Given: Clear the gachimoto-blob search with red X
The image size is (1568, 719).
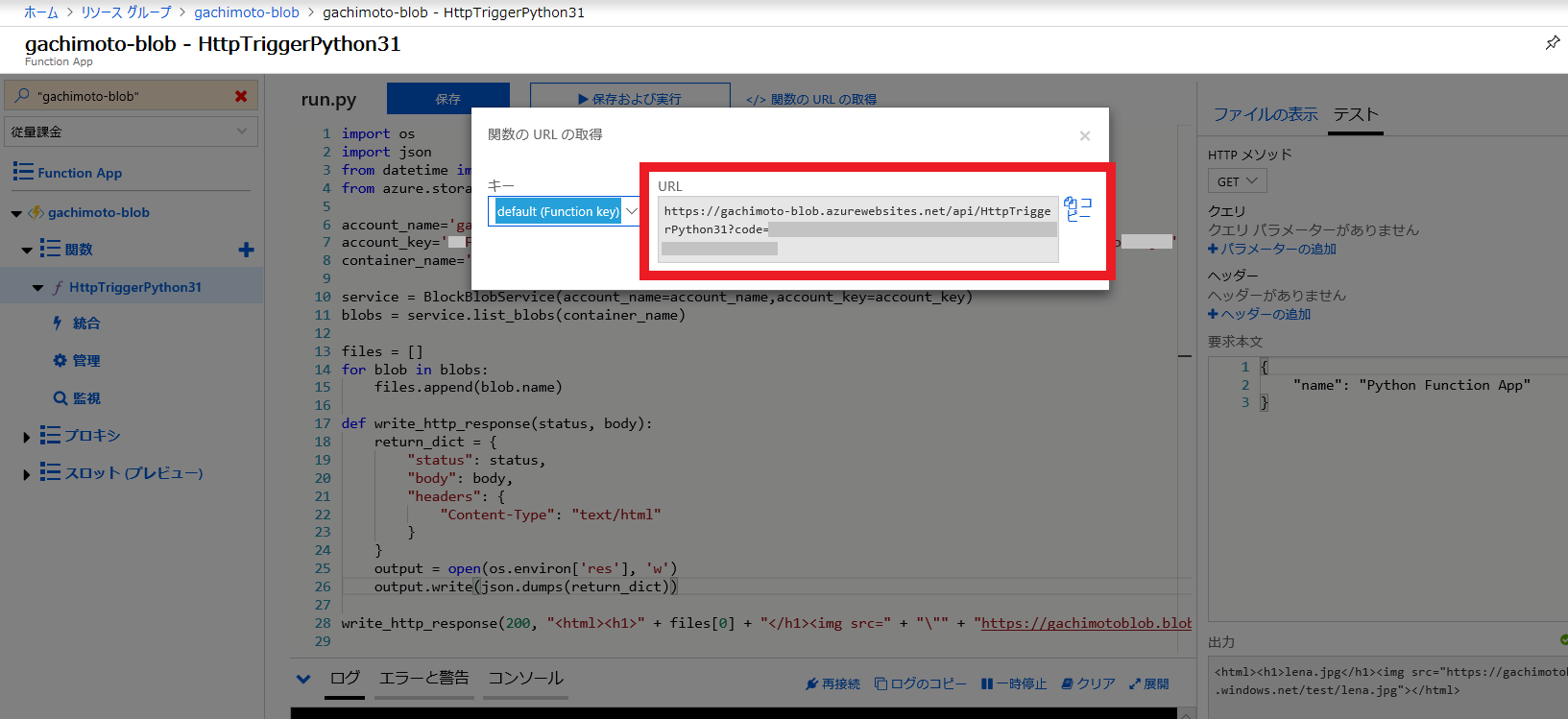Looking at the screenshot, I should pyautogui.click(x=241, y=96).
